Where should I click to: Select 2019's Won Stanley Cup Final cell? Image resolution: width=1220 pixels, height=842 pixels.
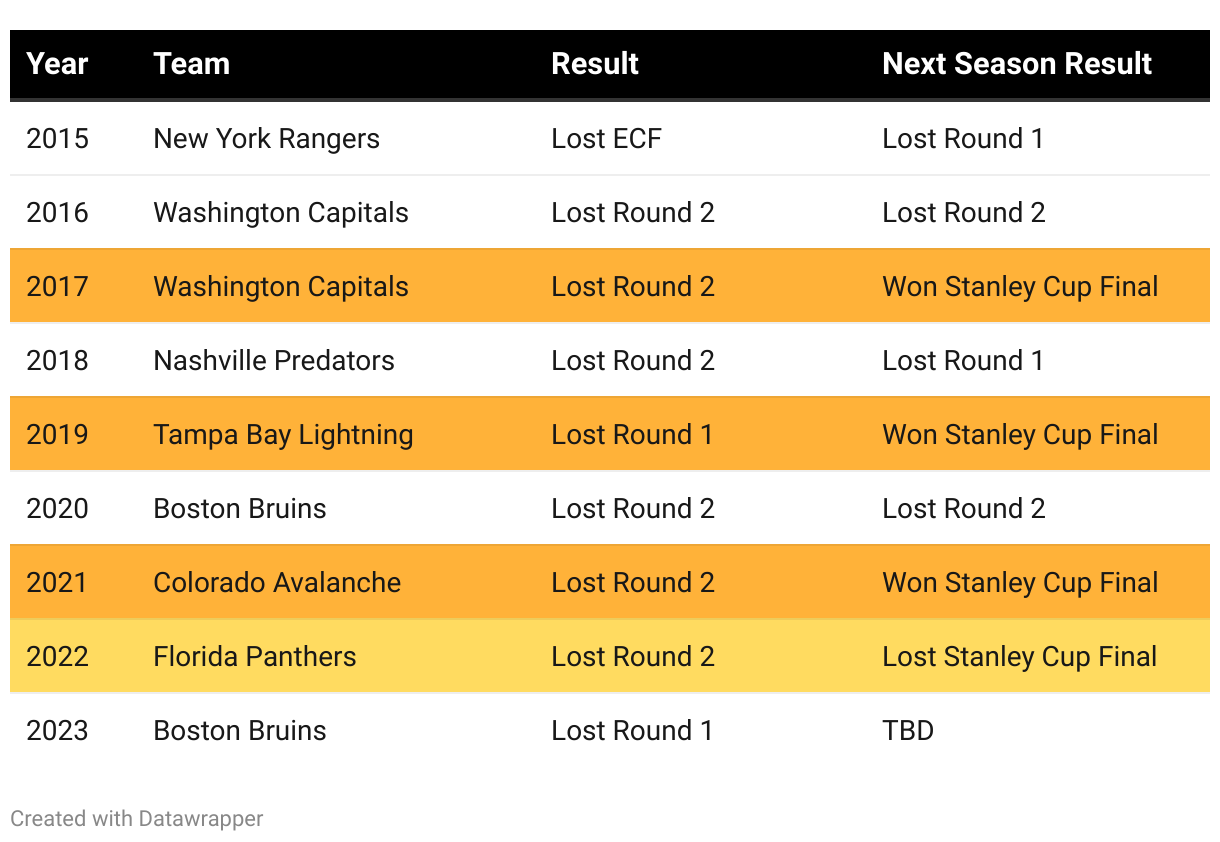click(1020, 435)
